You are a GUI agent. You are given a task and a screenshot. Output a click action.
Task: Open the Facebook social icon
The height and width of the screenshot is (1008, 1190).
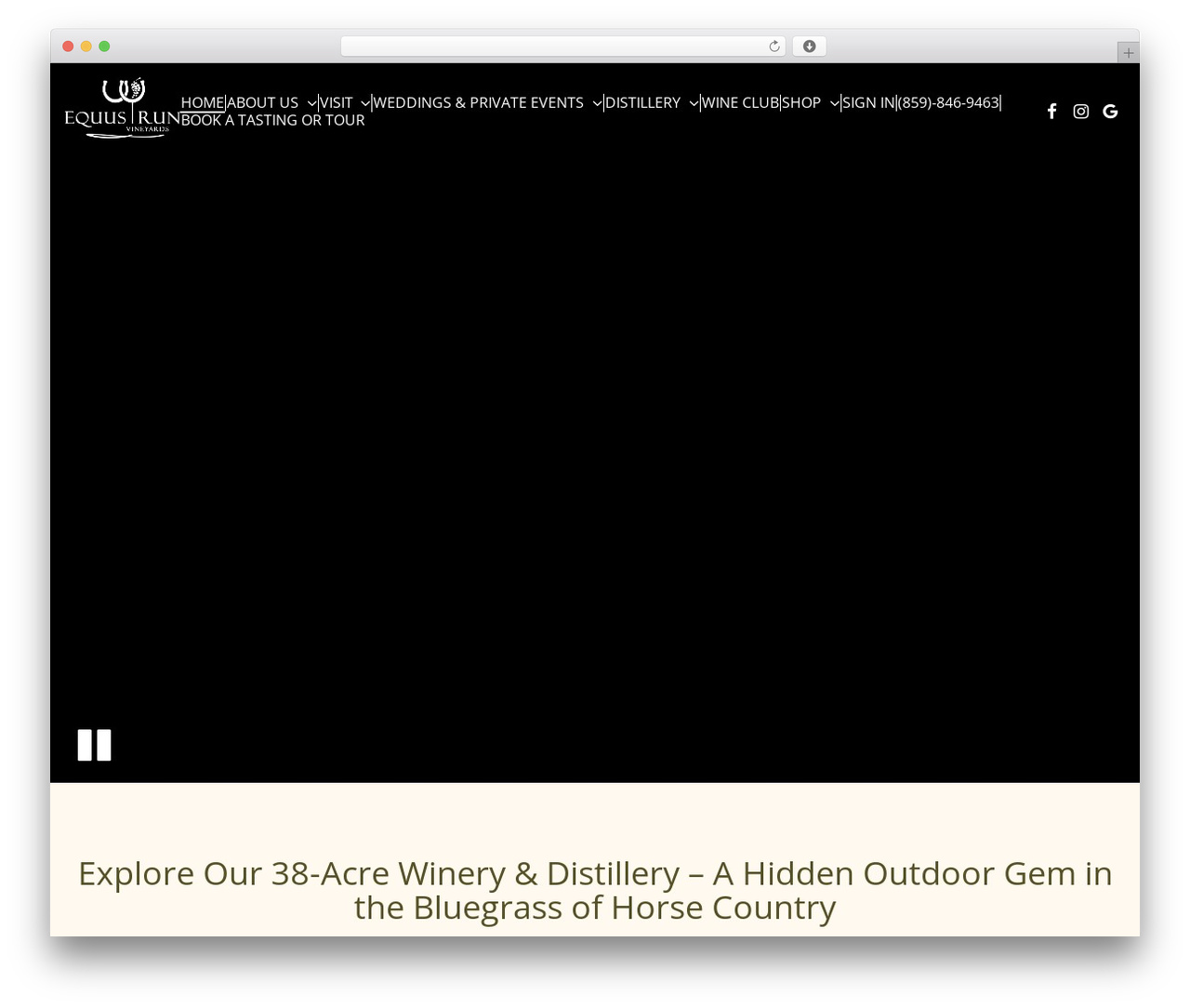click(1051, 112)
